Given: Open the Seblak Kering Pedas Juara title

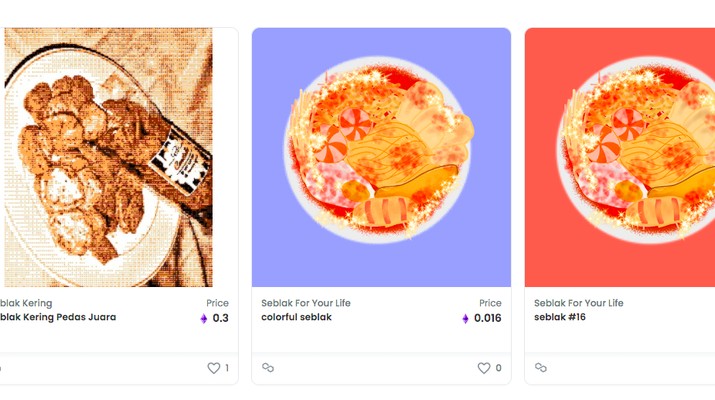Looking at the screenshot, I should [57, 317].
